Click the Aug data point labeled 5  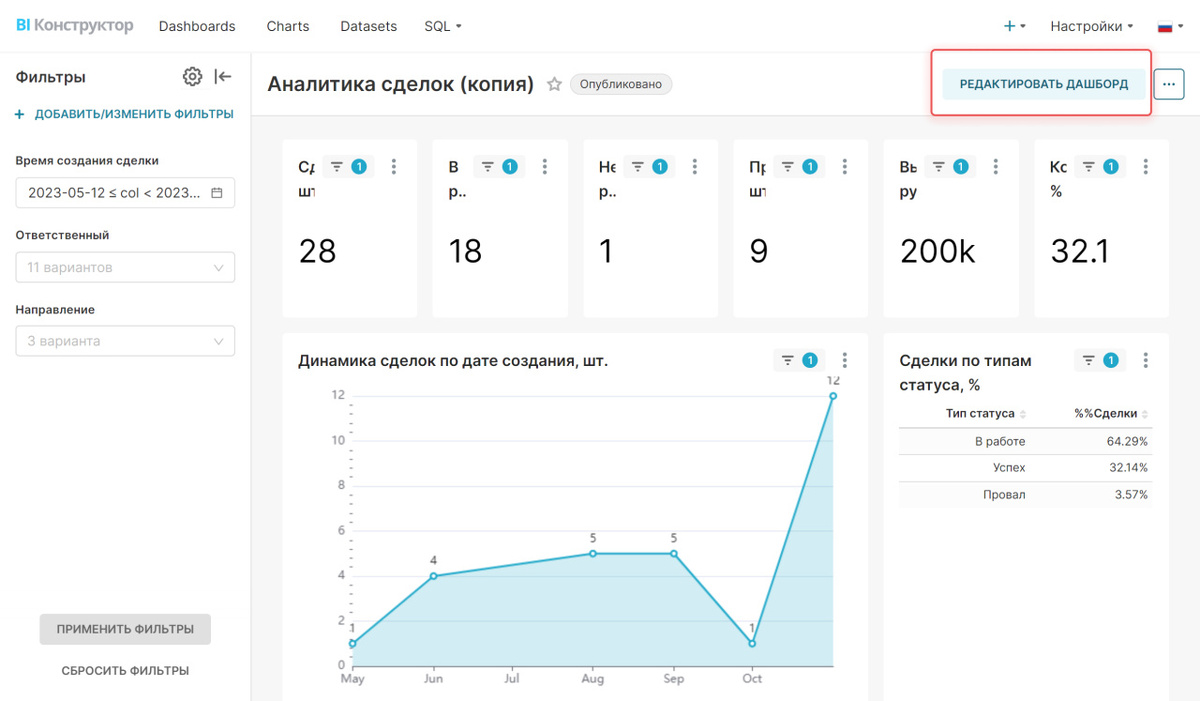tap(593, 553)
